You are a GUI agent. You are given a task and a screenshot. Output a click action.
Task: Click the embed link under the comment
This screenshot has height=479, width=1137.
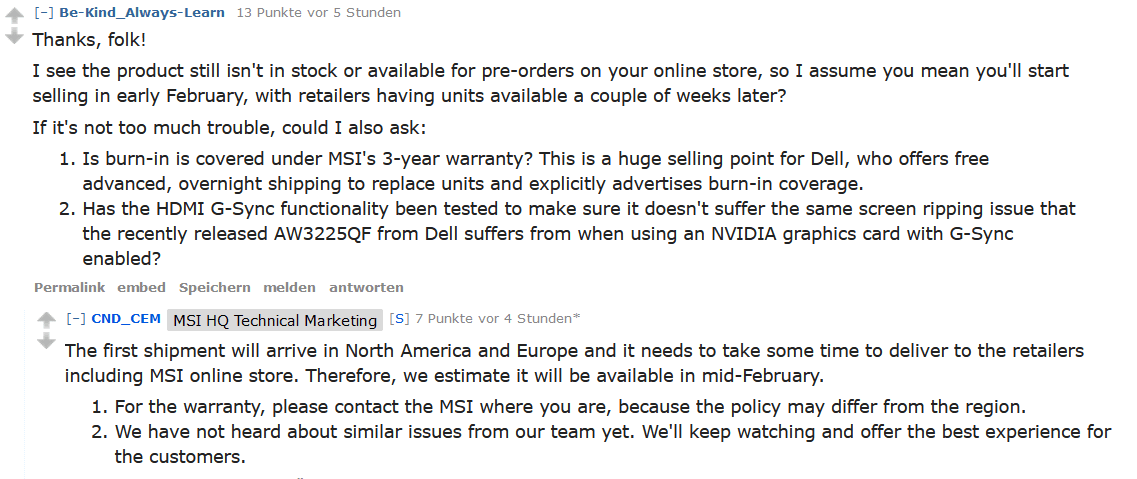(x=141, y=288)
